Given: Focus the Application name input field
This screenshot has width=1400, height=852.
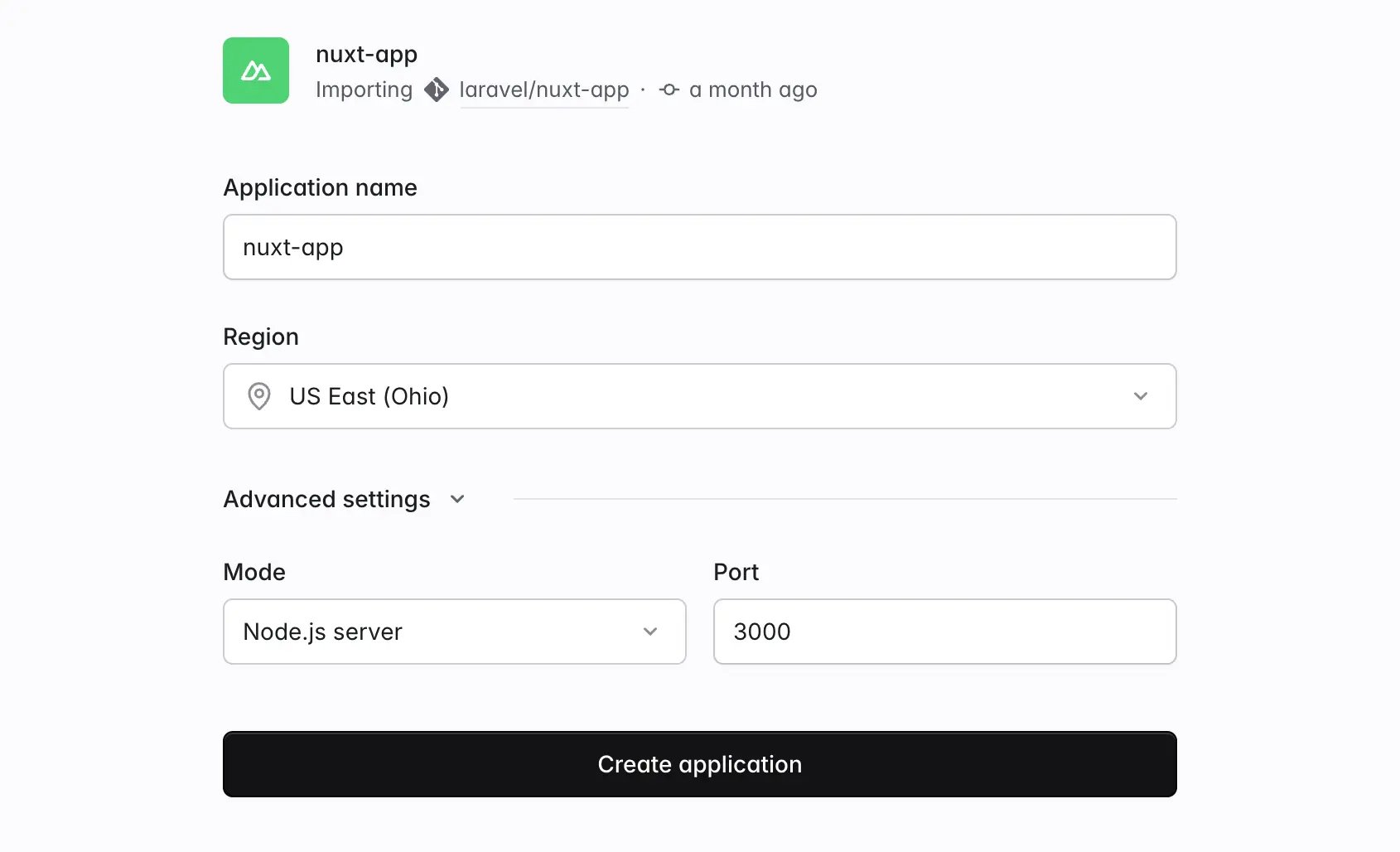Looking at the screenshot, I should pos(700,247).
